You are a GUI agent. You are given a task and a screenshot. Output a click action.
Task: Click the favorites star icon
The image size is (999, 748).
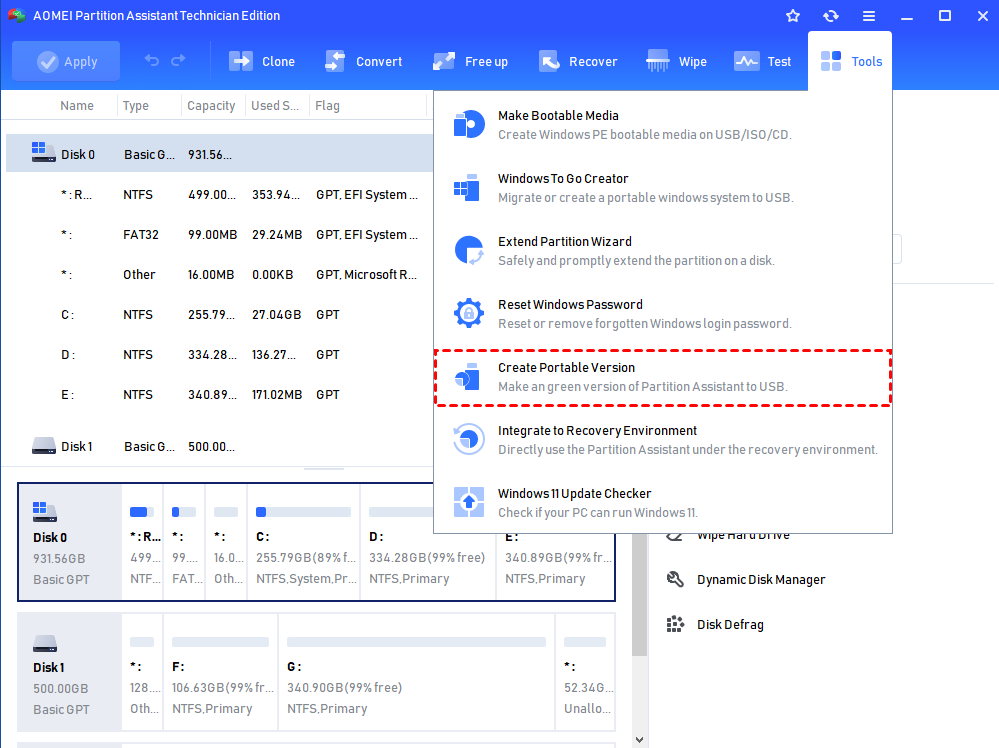(793, 16)
